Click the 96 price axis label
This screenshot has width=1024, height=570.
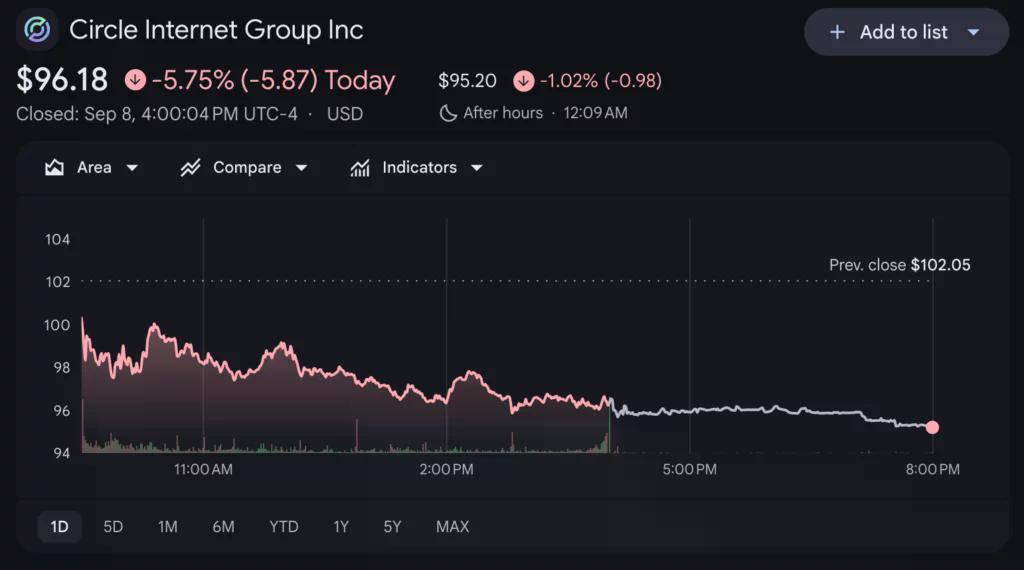pyautogui.click(x=61, y=411)
